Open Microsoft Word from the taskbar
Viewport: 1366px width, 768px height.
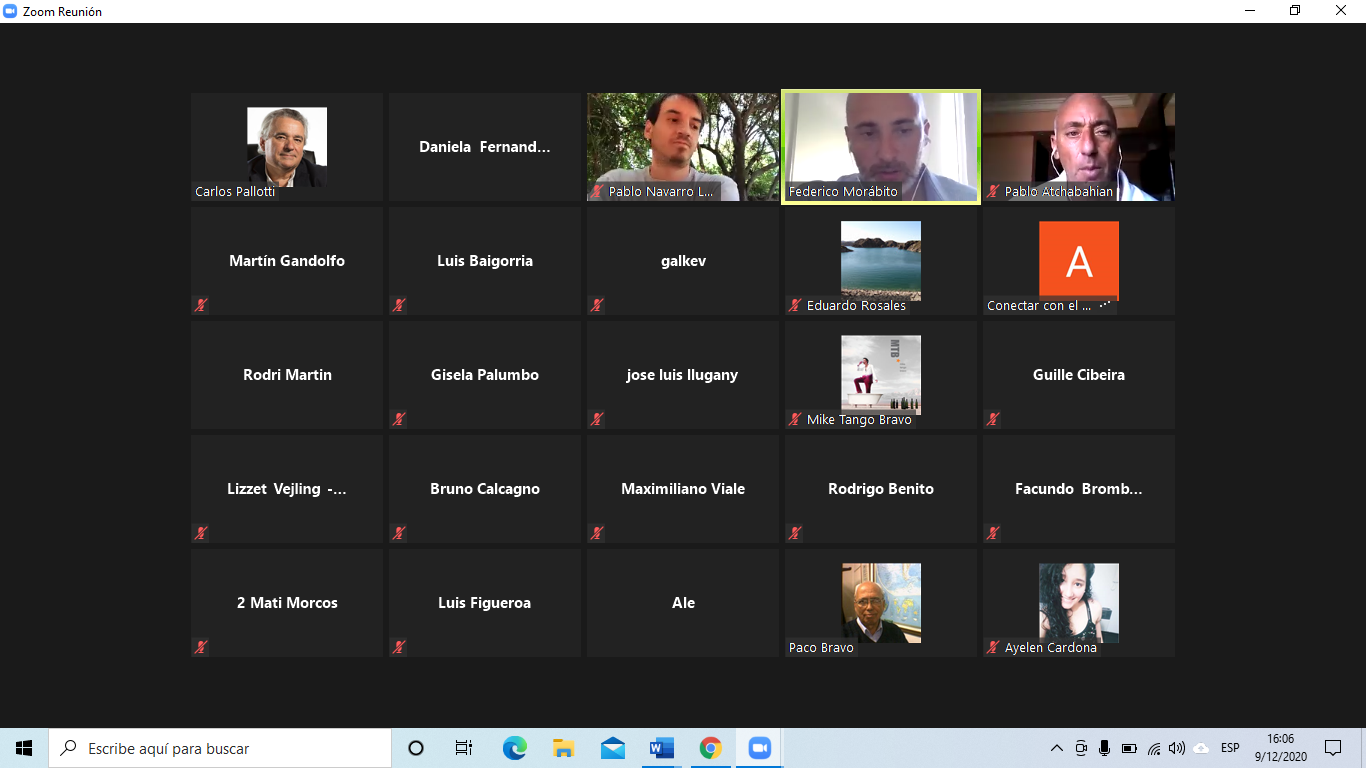[661, 748]
